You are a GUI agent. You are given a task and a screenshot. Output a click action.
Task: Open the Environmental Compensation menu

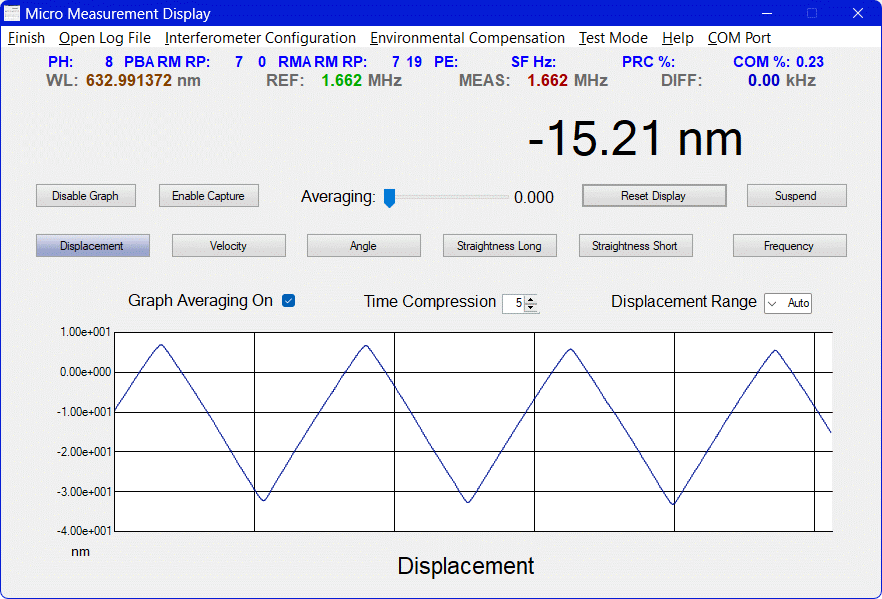[x=467, y=38]
